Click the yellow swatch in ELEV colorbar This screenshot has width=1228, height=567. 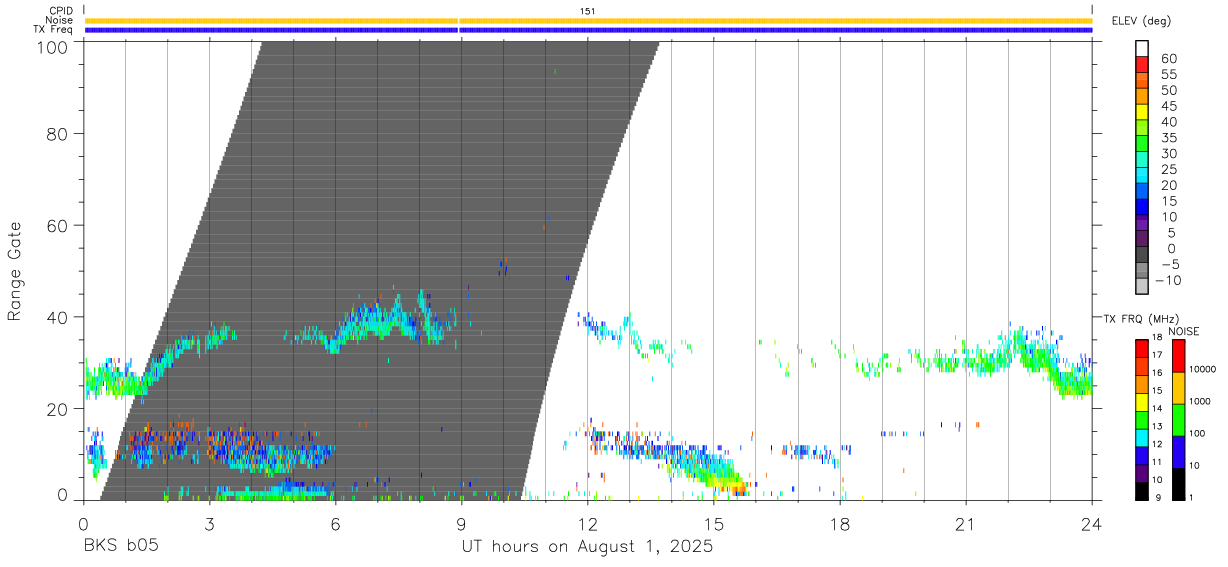tap(1142, 112)
